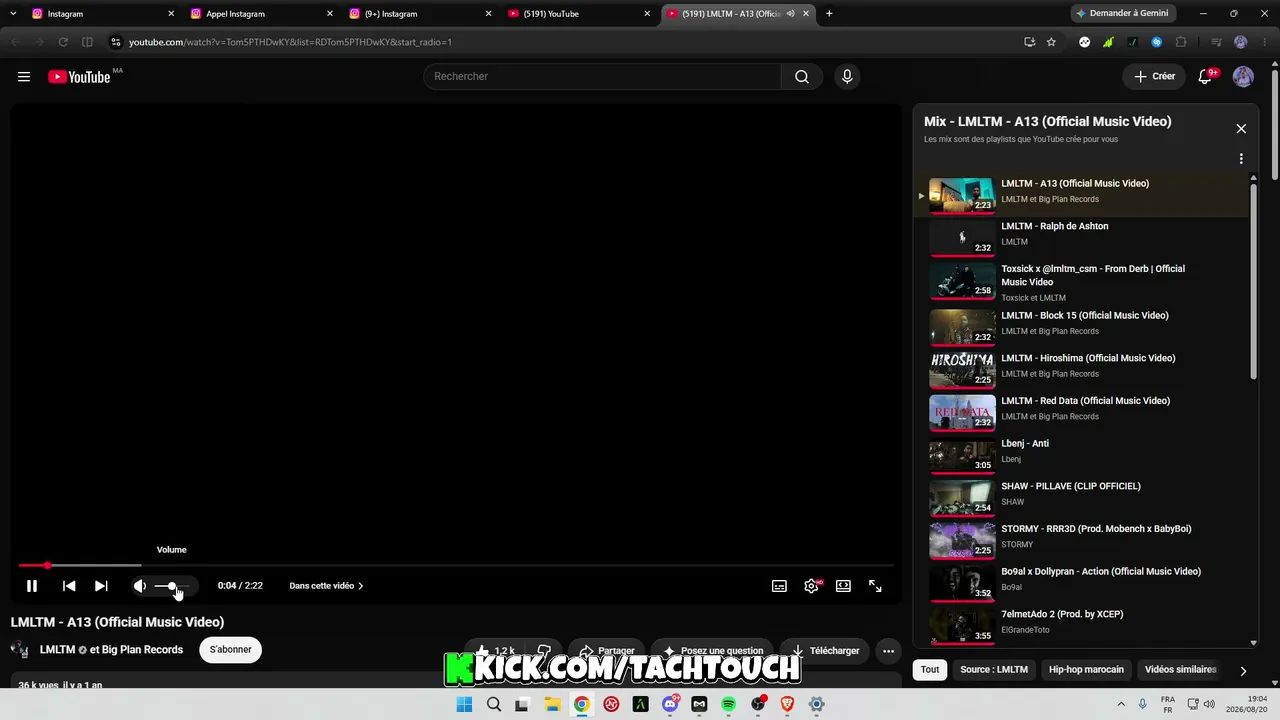The width and height of the screenshot is (1280, 720).
Task: Skip to the next video
Action: point(101,586)
